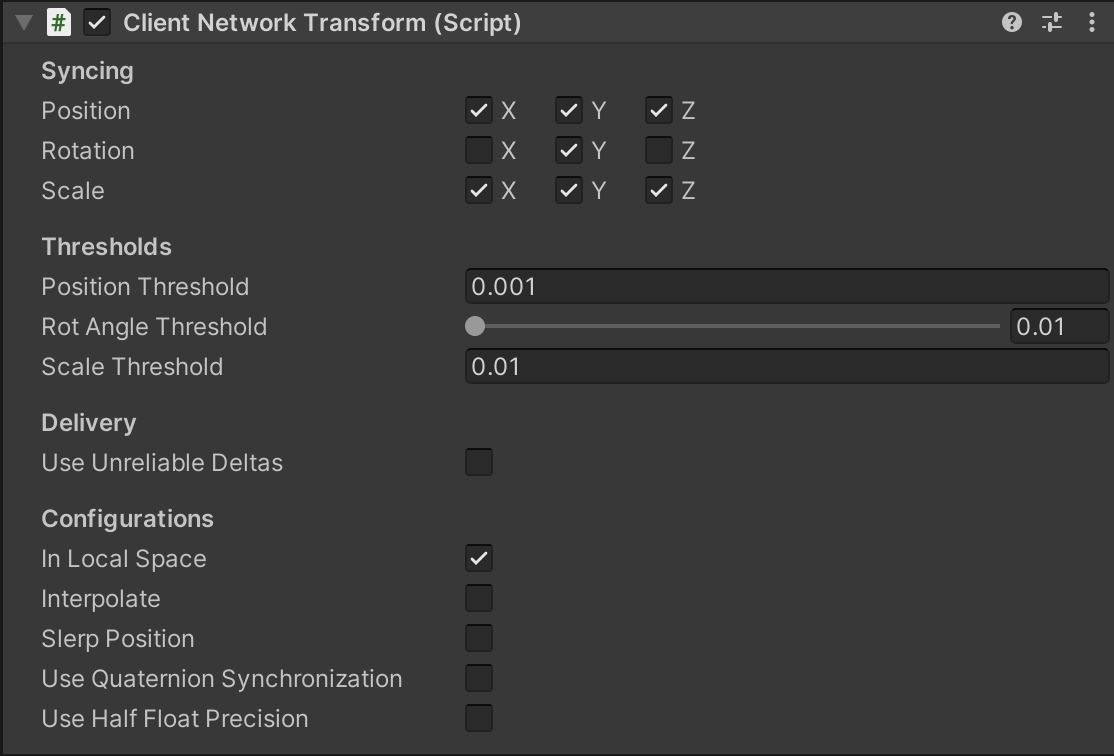Enable Slerp Position
Viewport: 1114px width, 756px height.
click(x=478, y=638)
